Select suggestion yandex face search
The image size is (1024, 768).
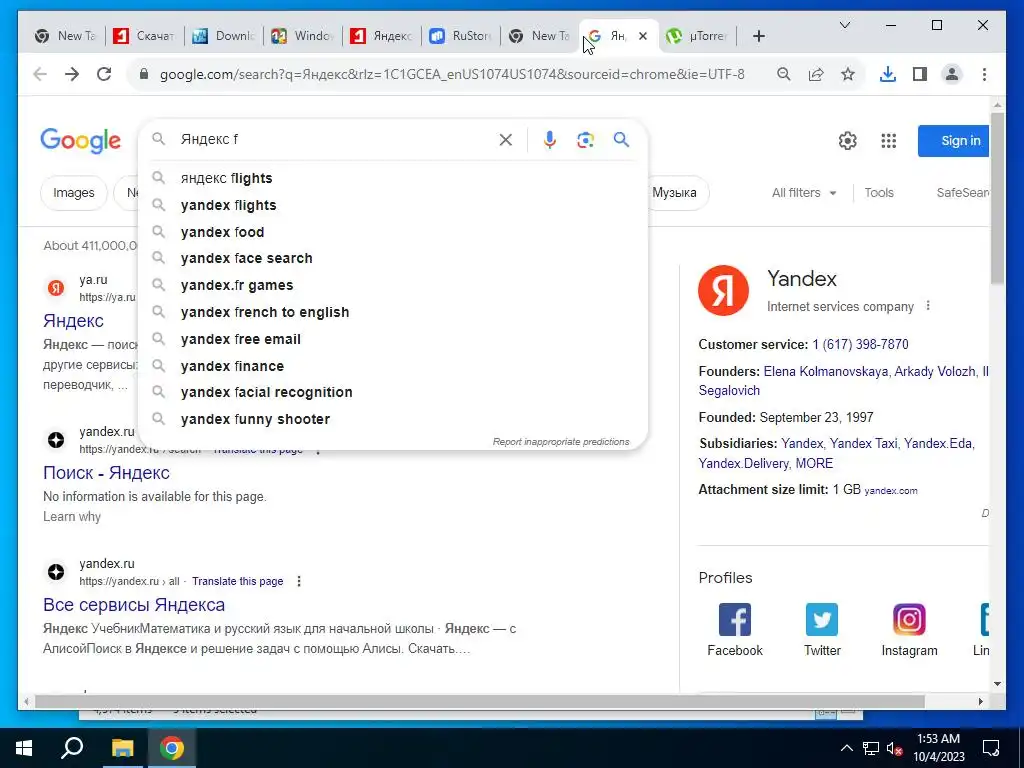pyautogui.click(x=393, y=258)
